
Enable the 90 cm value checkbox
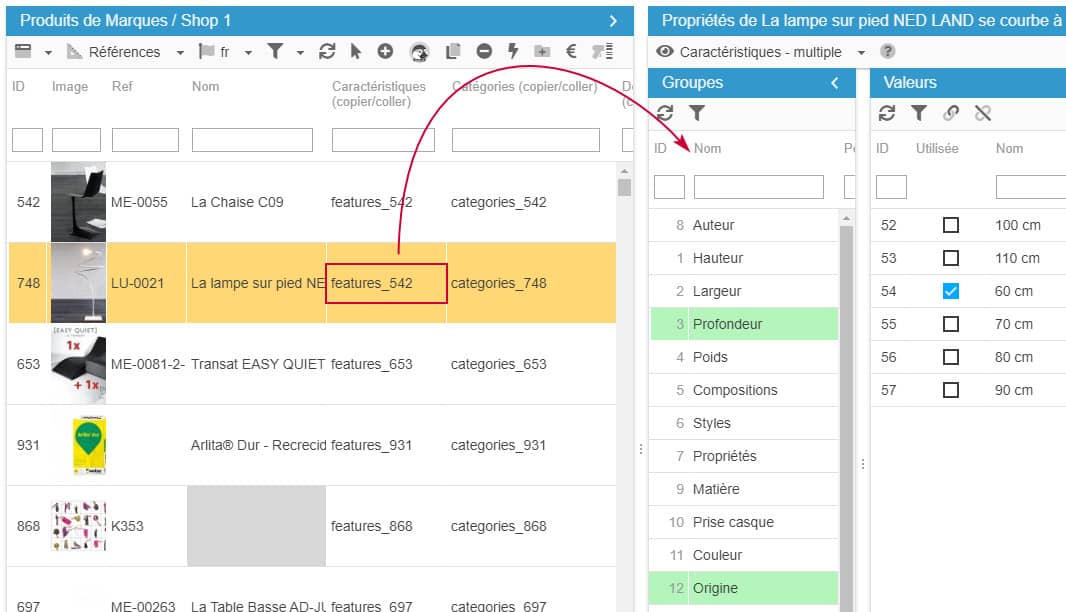[951, 390]
